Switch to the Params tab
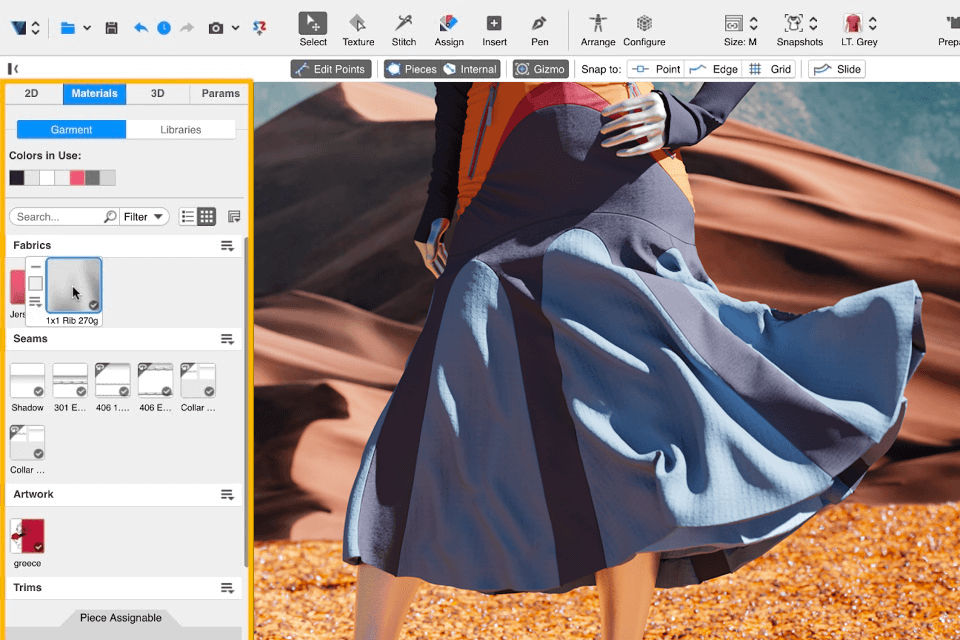Screen dimensions: 960x640 tap(220, 93)
